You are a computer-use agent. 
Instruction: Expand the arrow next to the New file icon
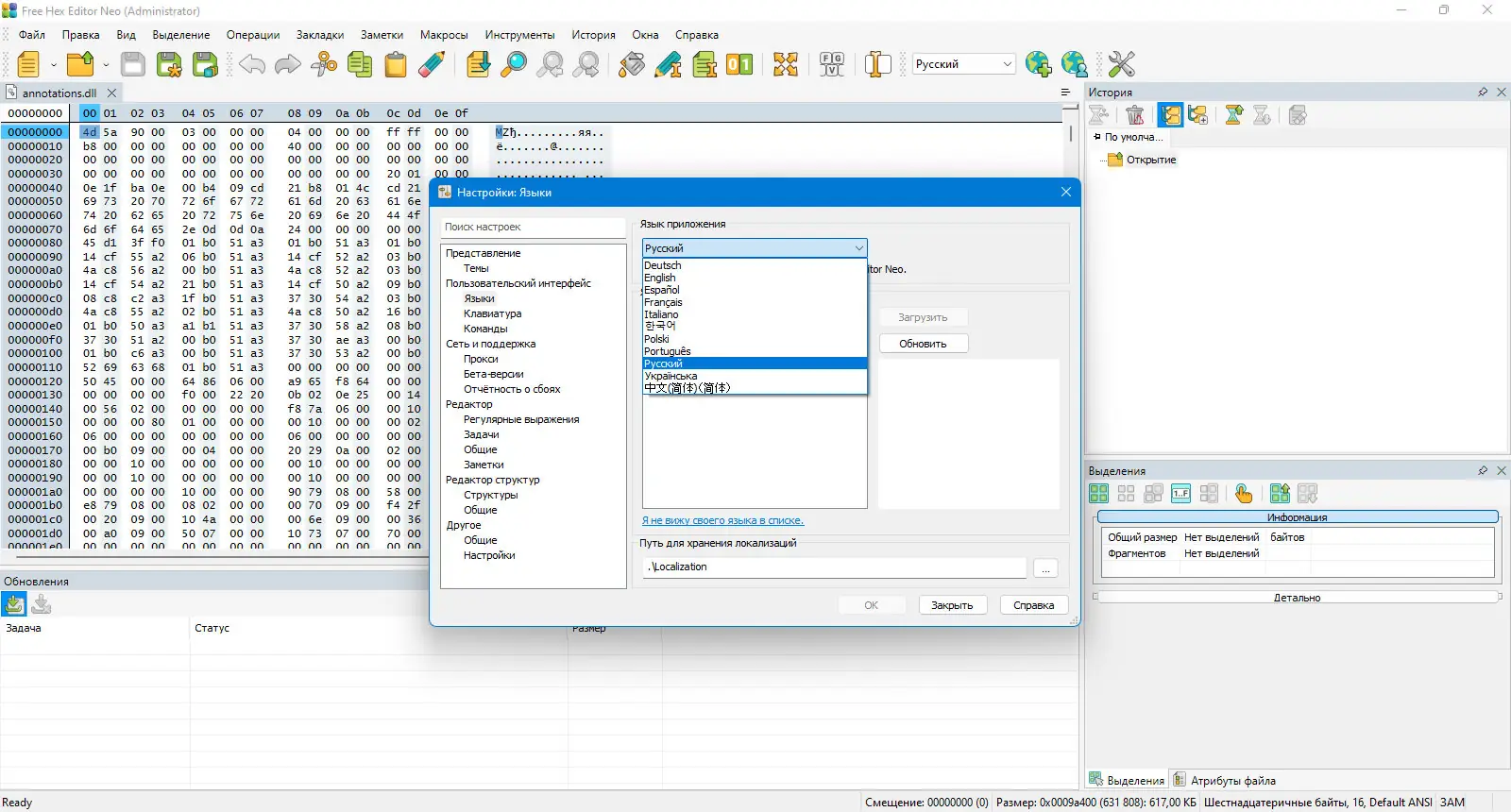[x=54, y=65]
